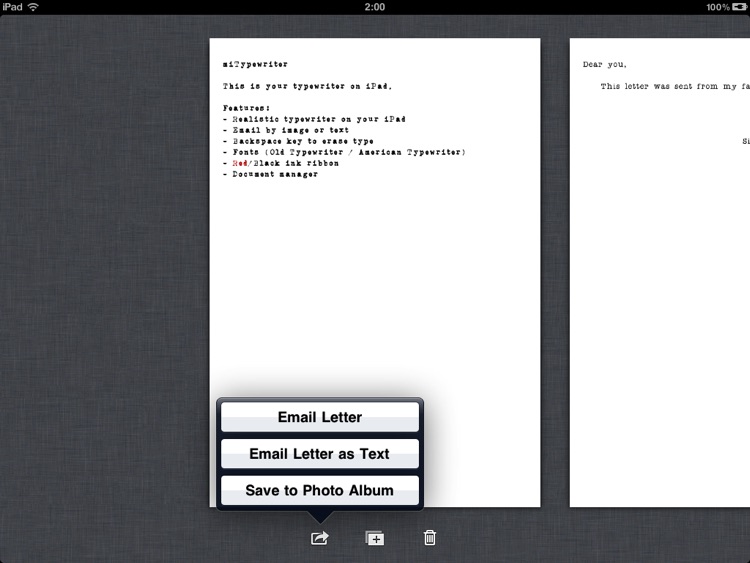Tap the 100% battery percentage
The height and width of the screenshot is (563, 750).
[x=718, y=7]
